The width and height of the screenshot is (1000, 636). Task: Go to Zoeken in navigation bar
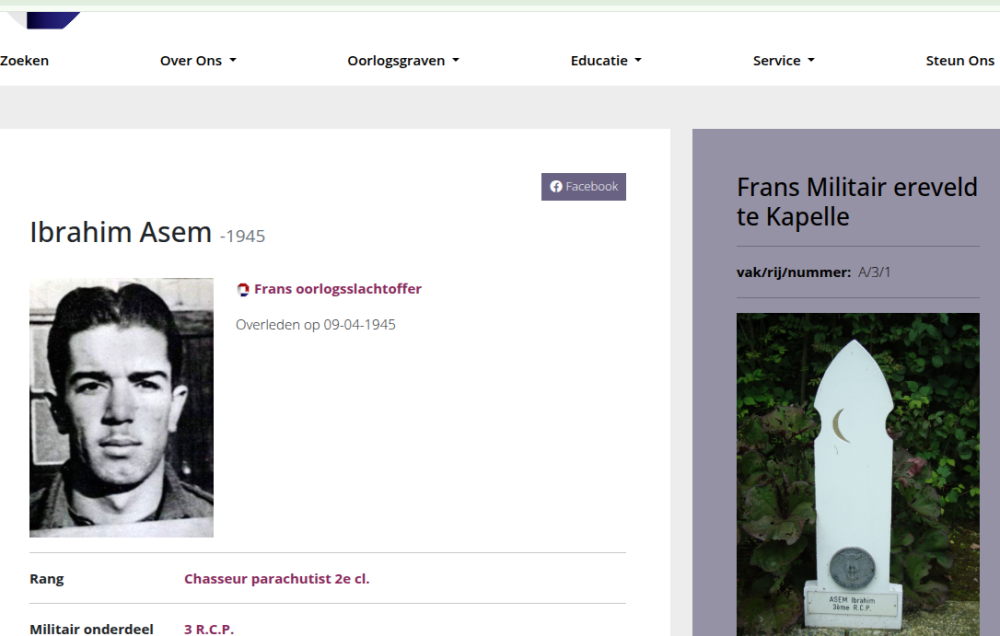(25, 61)
